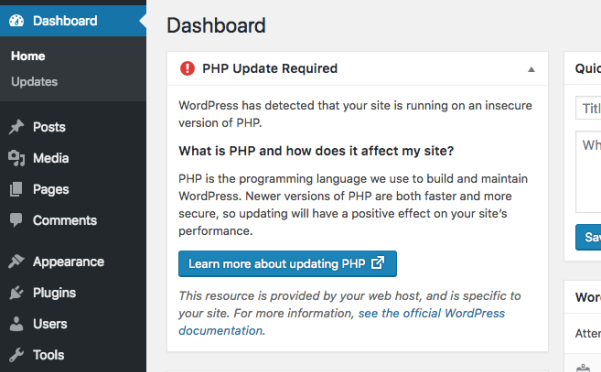The image size is (601, 372).
Task: Open the Updates submenu
Action: pos(34,82)
